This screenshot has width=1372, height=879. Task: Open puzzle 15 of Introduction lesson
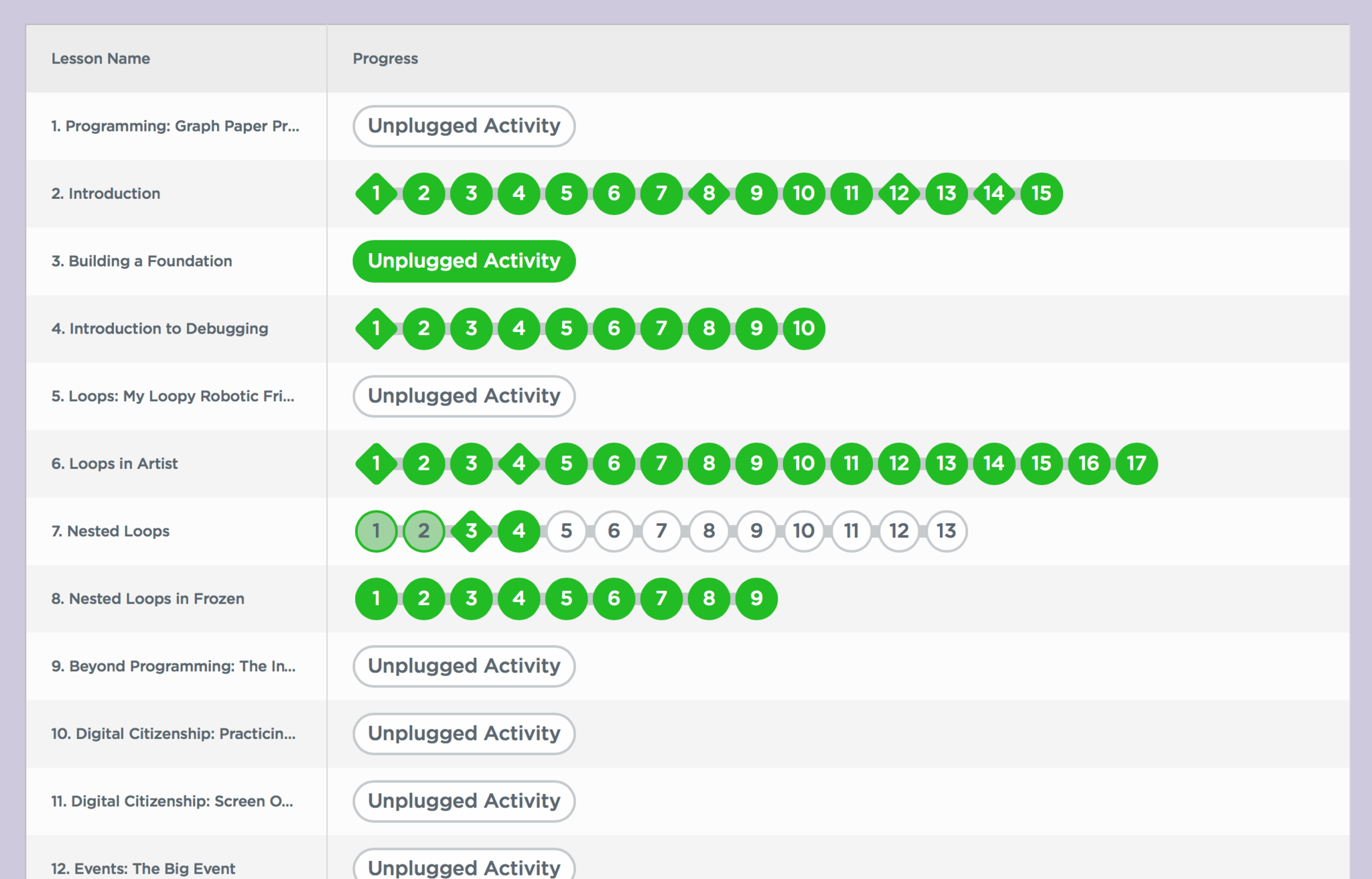[1041, 194]
